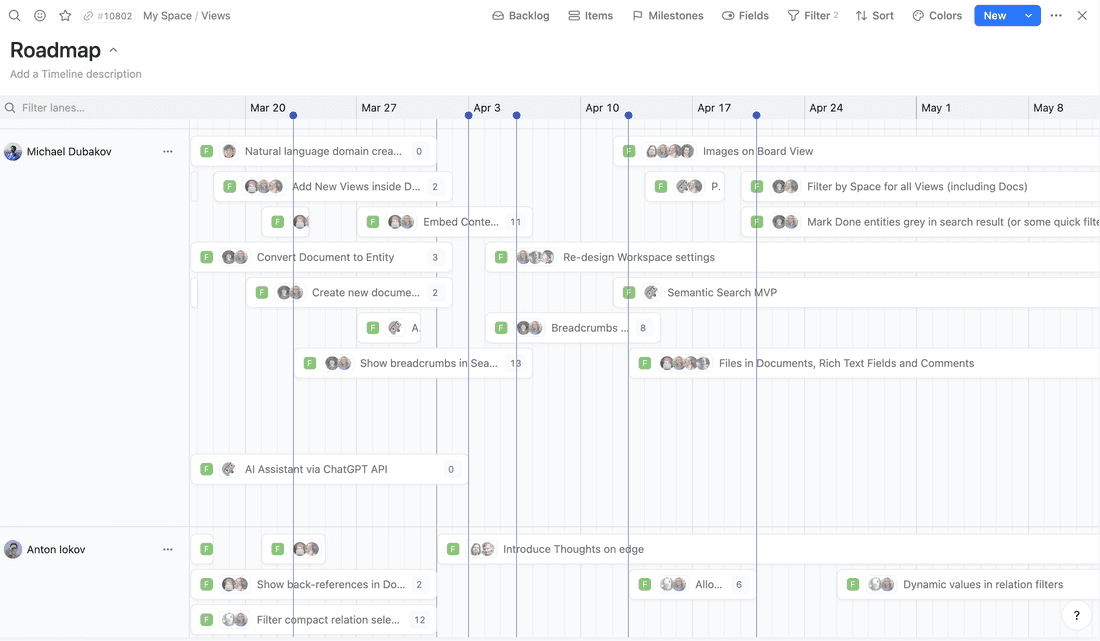The height and width of the screenshot is (641, 1100).
Task: Click the help question mark icon
Action: tap(1076, 615)
